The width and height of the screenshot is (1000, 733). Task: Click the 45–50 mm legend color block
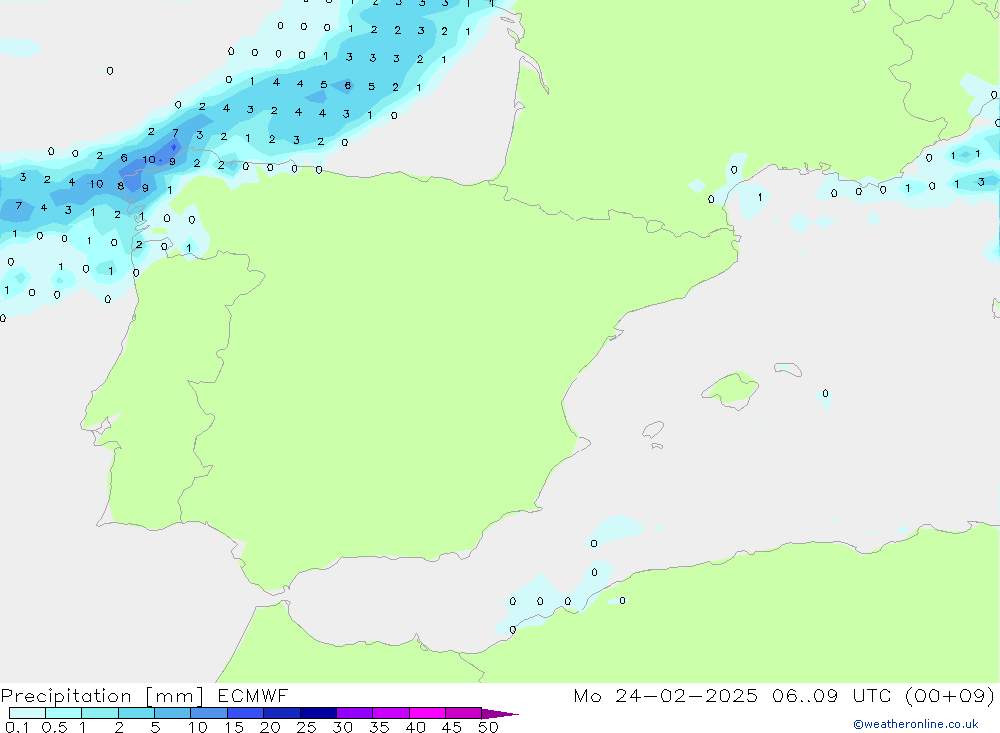click(x=463, y=713)
